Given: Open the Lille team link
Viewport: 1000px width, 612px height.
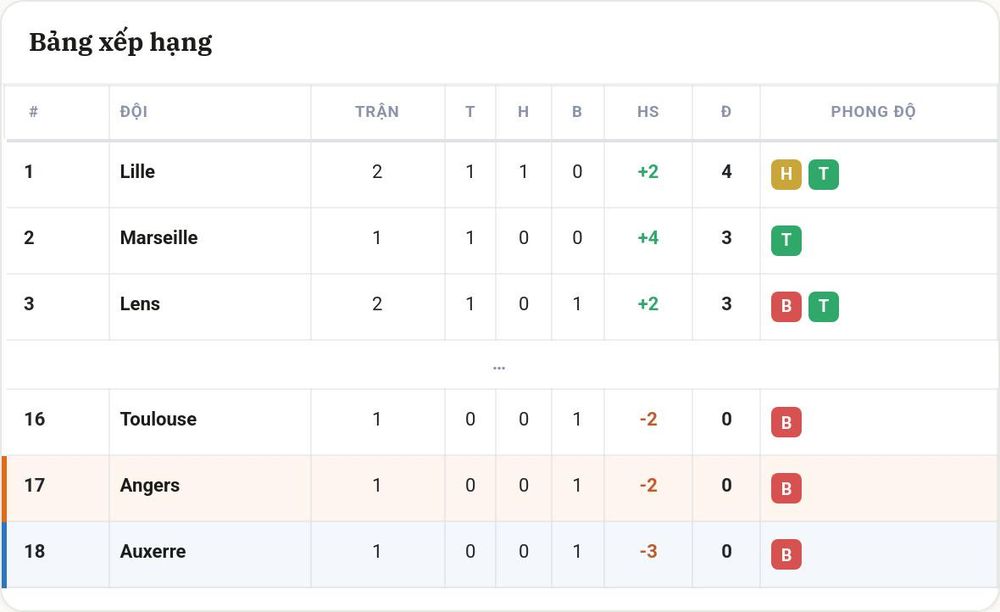Looking at the screenshot, I should [x=137, y=171].
